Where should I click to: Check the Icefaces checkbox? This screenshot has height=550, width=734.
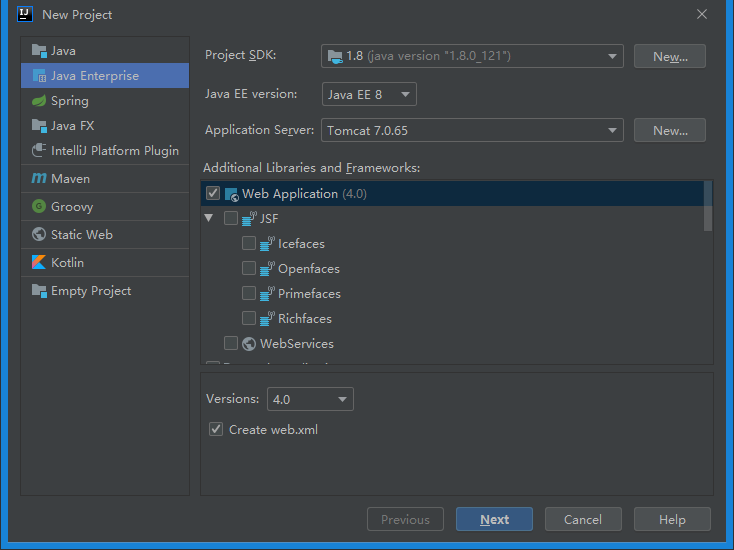click(249, 243)
